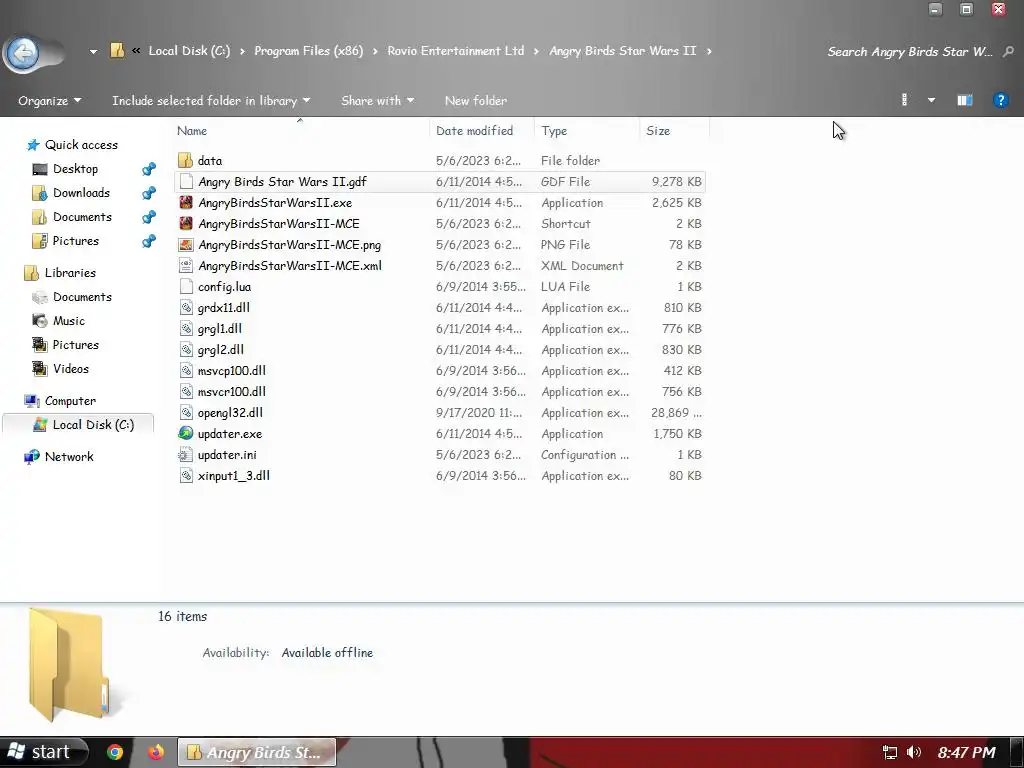
Task: Navigate to Local Disk (C:) breadcrumb
Action: 189,50
